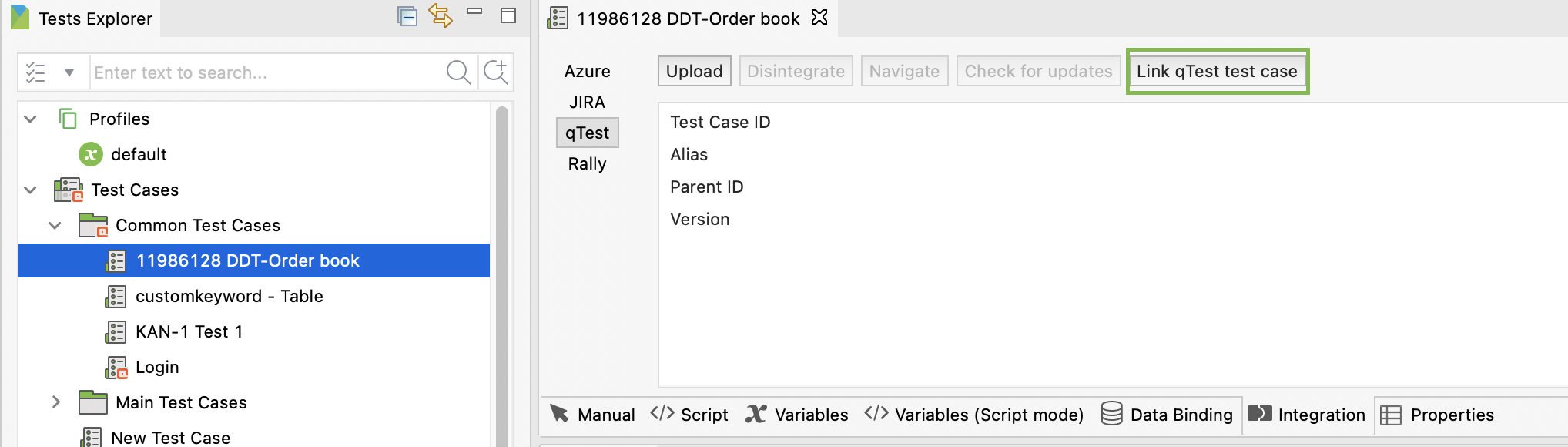
Task: Click the Tests Explorer vertical scrollbar
Action: [502, 270]
